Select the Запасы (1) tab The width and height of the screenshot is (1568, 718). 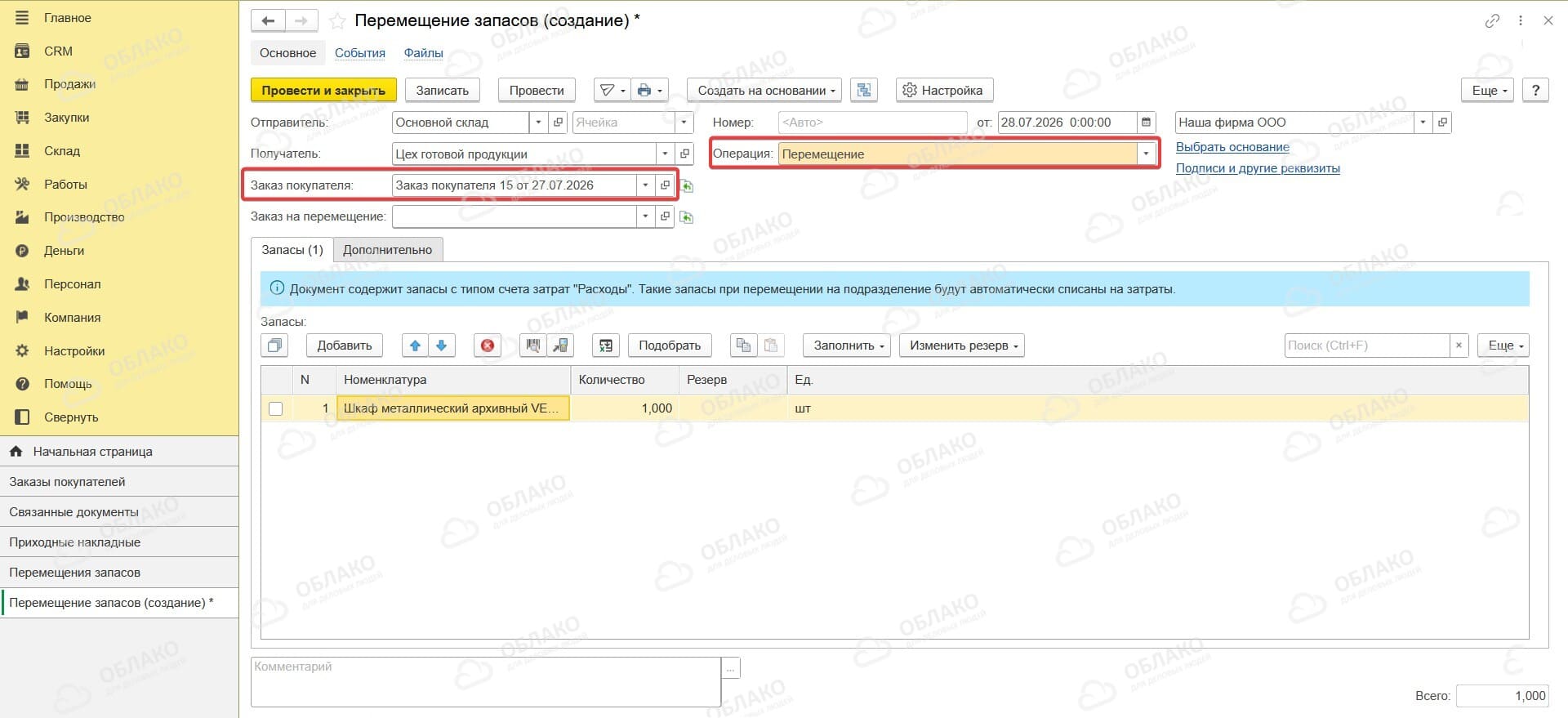[x=292, y=250]
